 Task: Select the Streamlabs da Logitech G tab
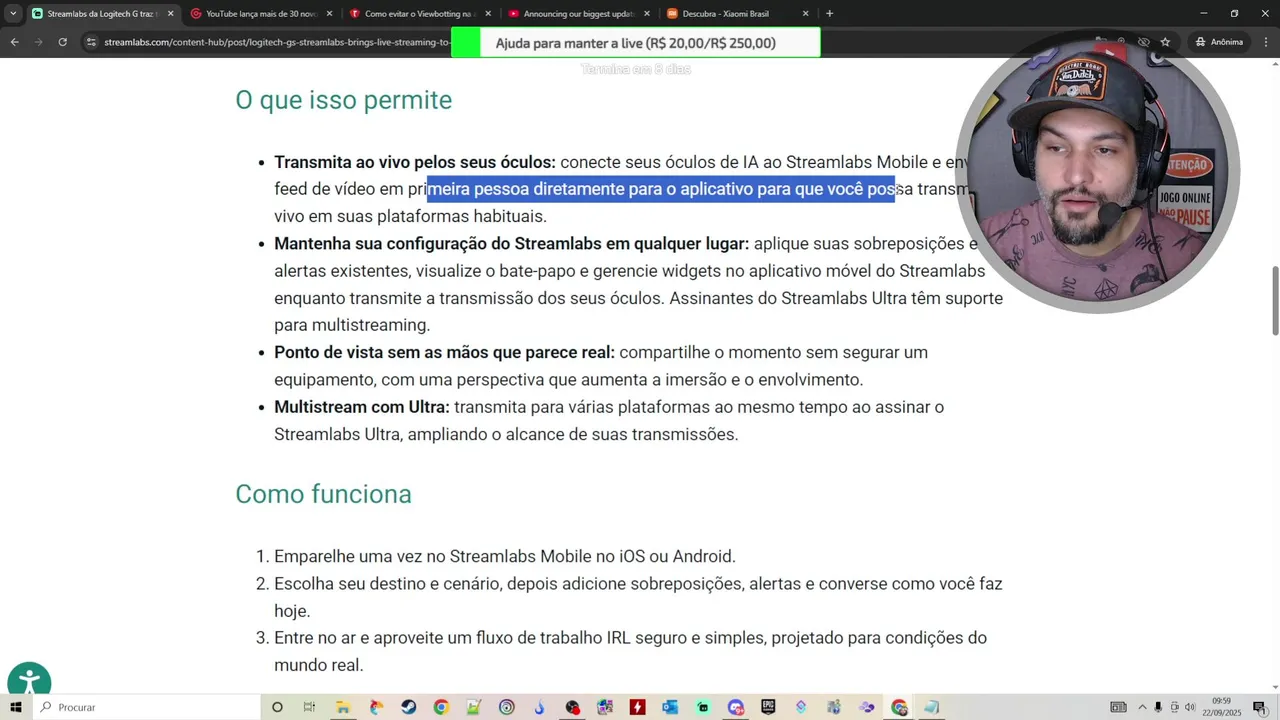pos(102,14)
